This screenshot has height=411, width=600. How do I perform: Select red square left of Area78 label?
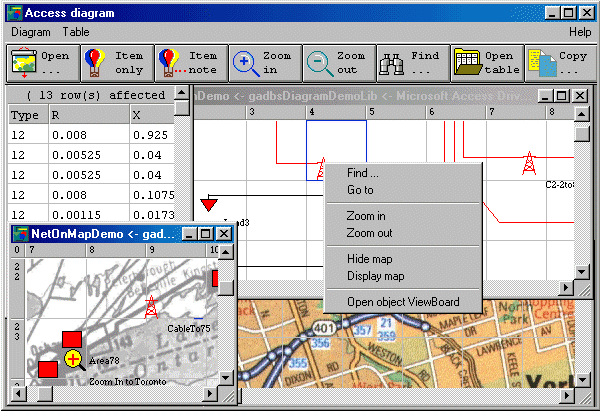(48, 369)
